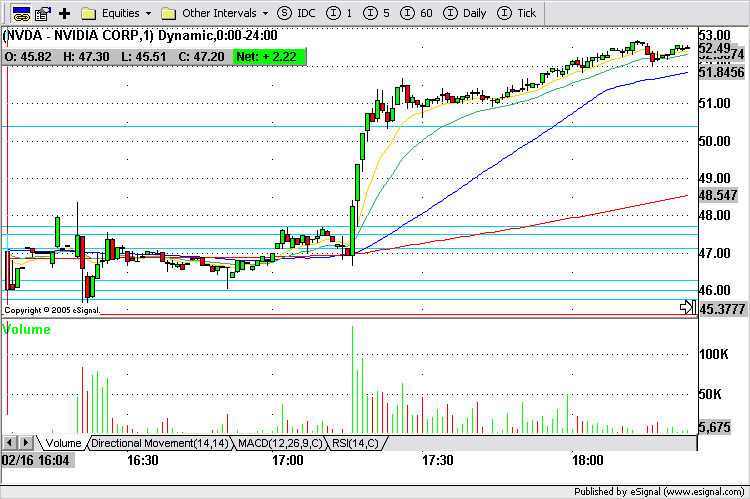Click the 45.3777 price marker

pyautogui.click(x=722, y=309)
